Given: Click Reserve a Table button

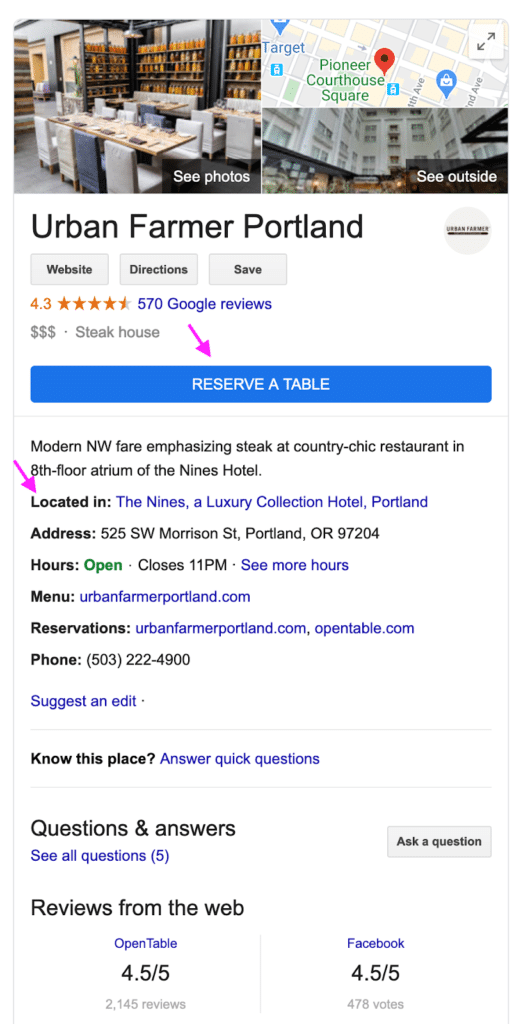Looking at the screenshot, I should pyautogui.click(x=260, y=384).
